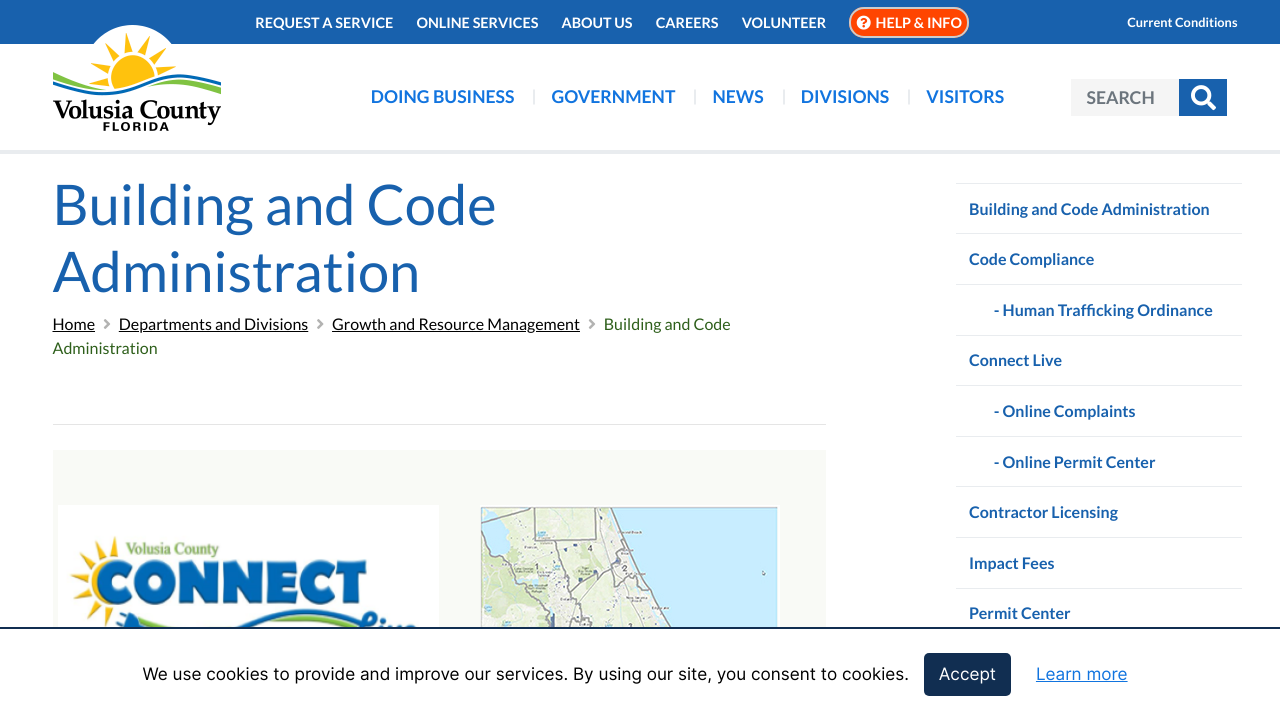This screenshot has height=720, width=1280.
Task: Click the magnifying glass search button
Action: [x=1203, y=98]
